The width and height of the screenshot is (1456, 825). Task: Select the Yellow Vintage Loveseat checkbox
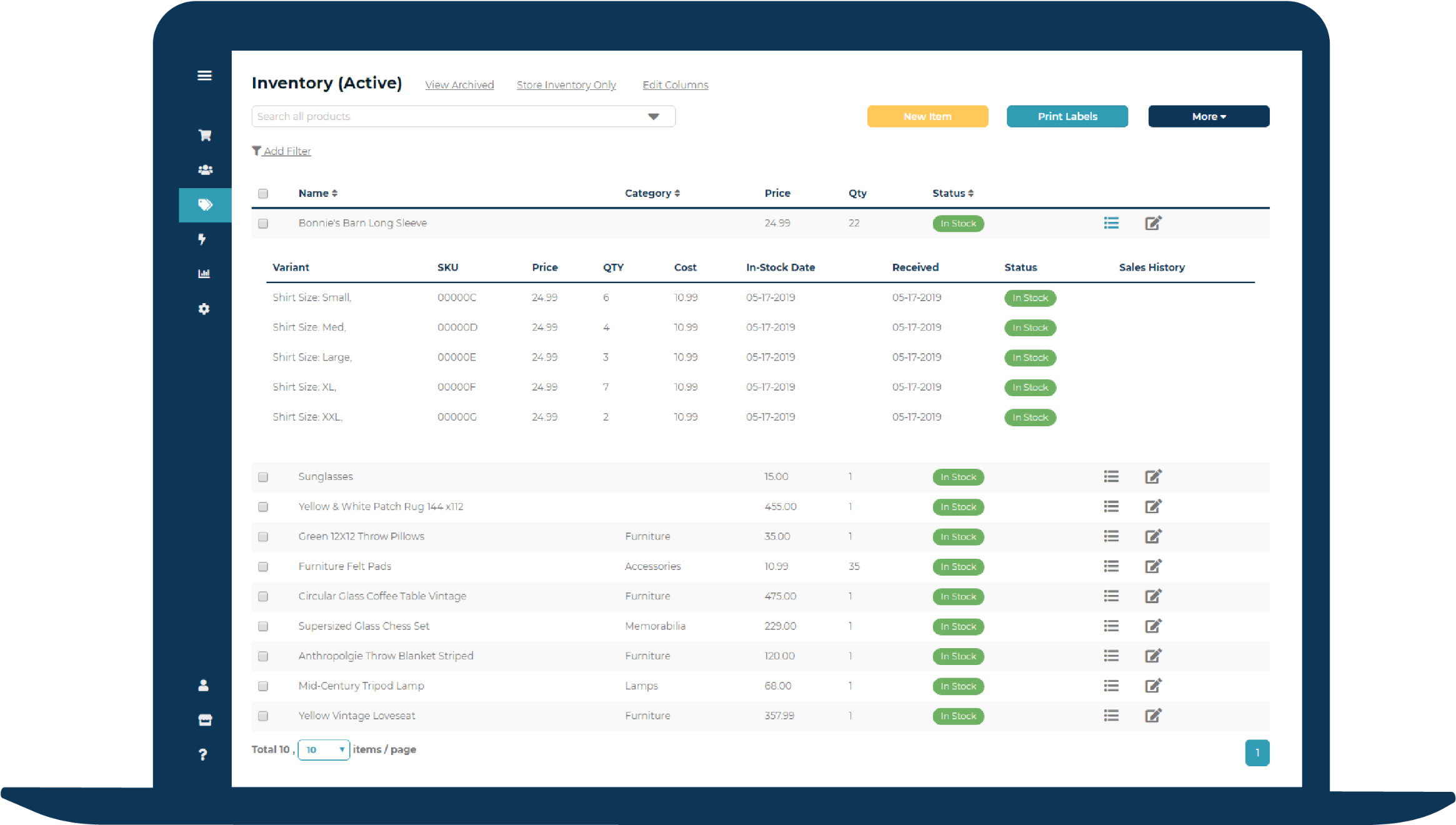point(263,716)
